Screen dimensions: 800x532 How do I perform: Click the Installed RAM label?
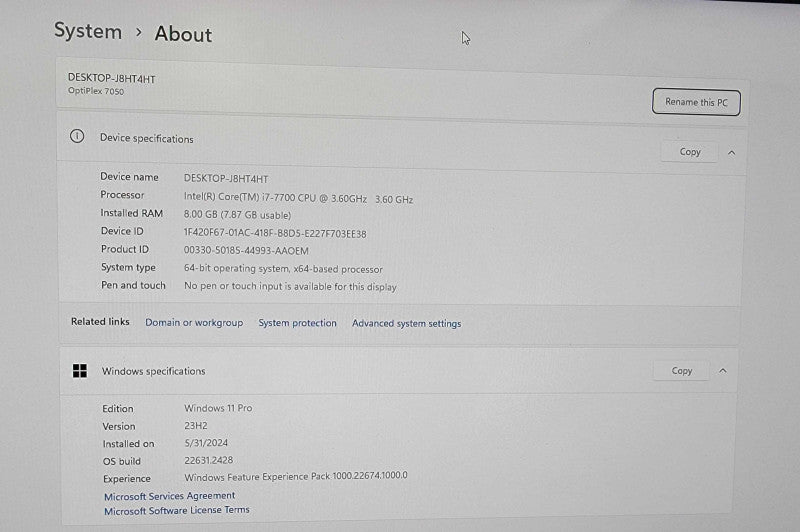tap(132, 213)
